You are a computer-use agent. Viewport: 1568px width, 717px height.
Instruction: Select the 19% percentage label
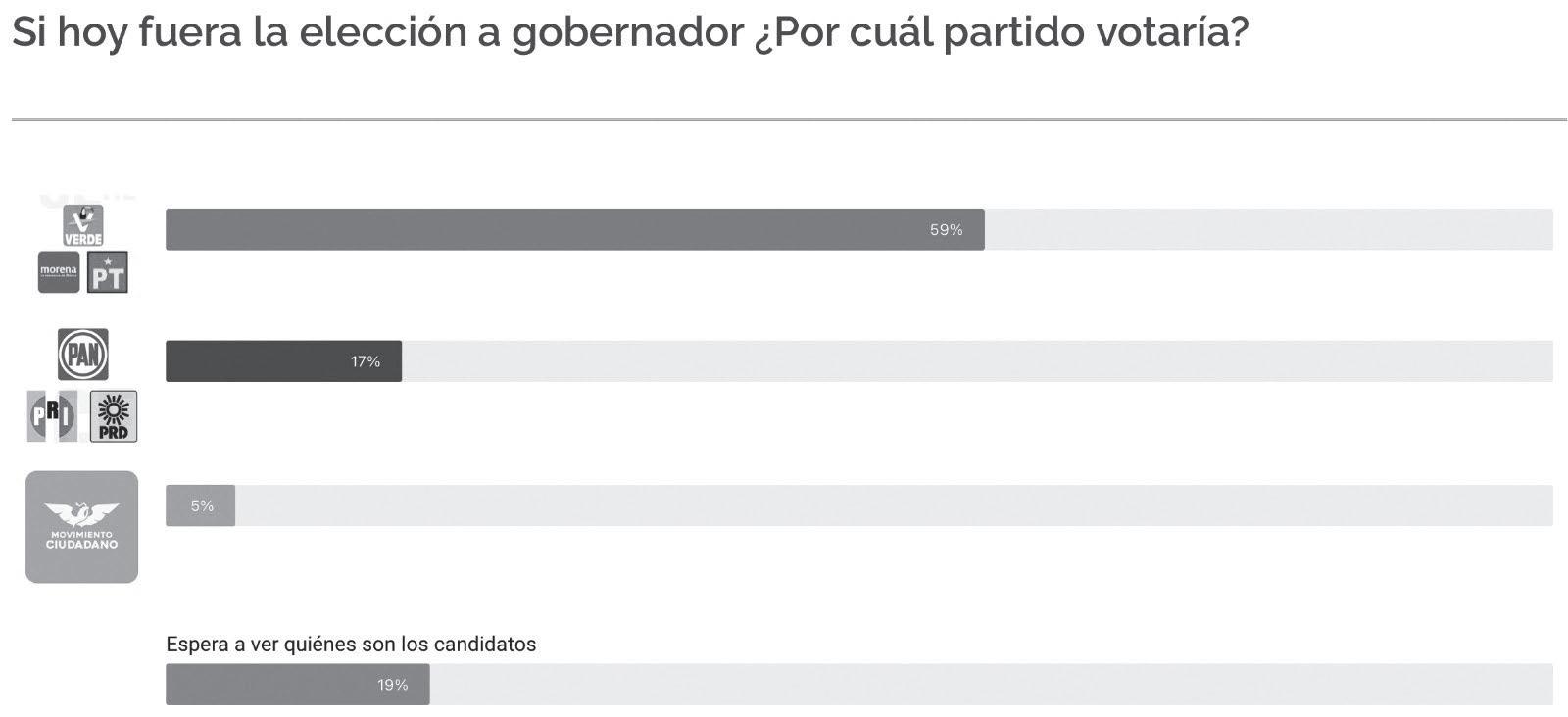click(393, 686)
